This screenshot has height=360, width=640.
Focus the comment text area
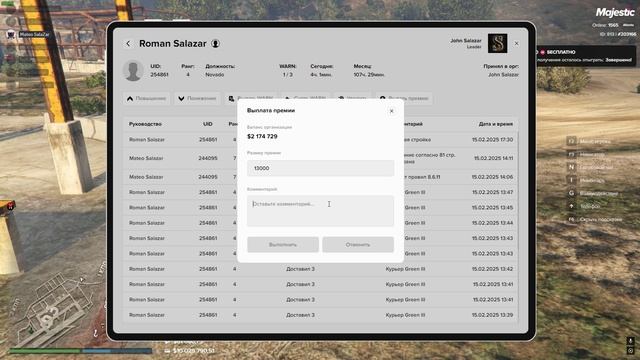[x=320, y=211]
